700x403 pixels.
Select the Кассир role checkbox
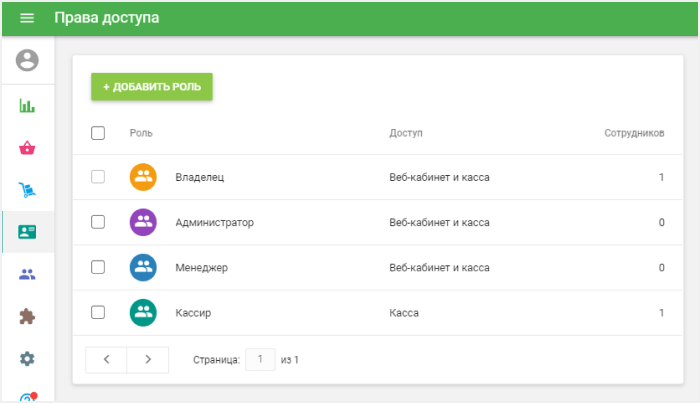98,312
